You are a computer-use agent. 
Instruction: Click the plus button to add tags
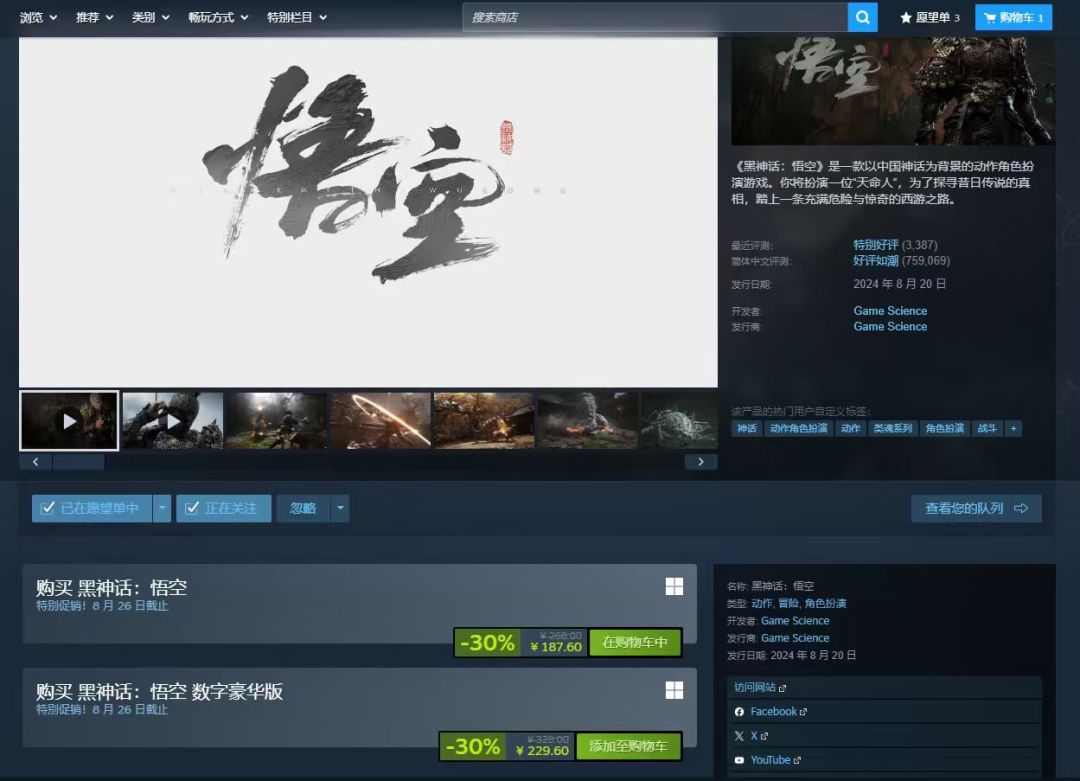[x=1013, y=428]
